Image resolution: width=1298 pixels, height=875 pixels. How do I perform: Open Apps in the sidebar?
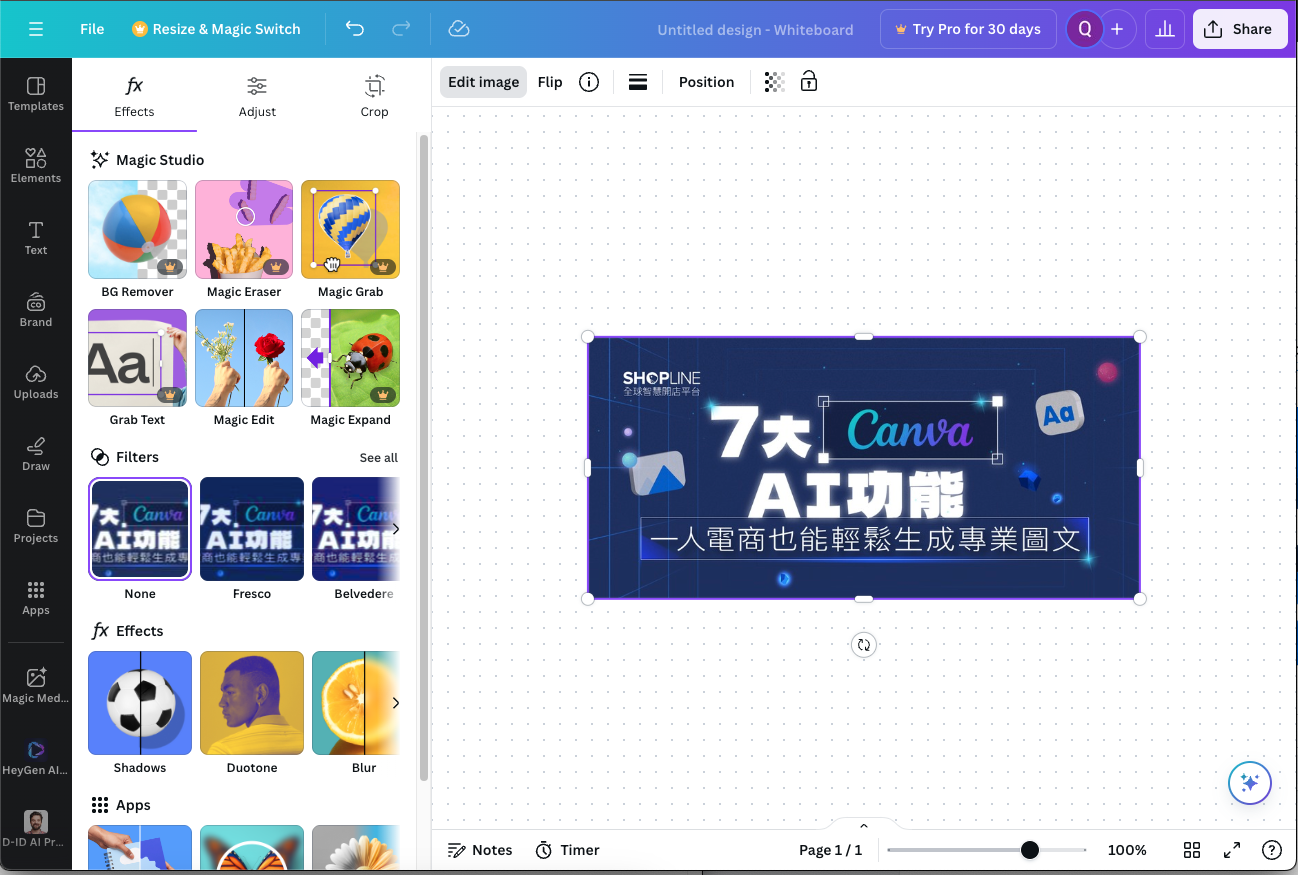(36, 598)
